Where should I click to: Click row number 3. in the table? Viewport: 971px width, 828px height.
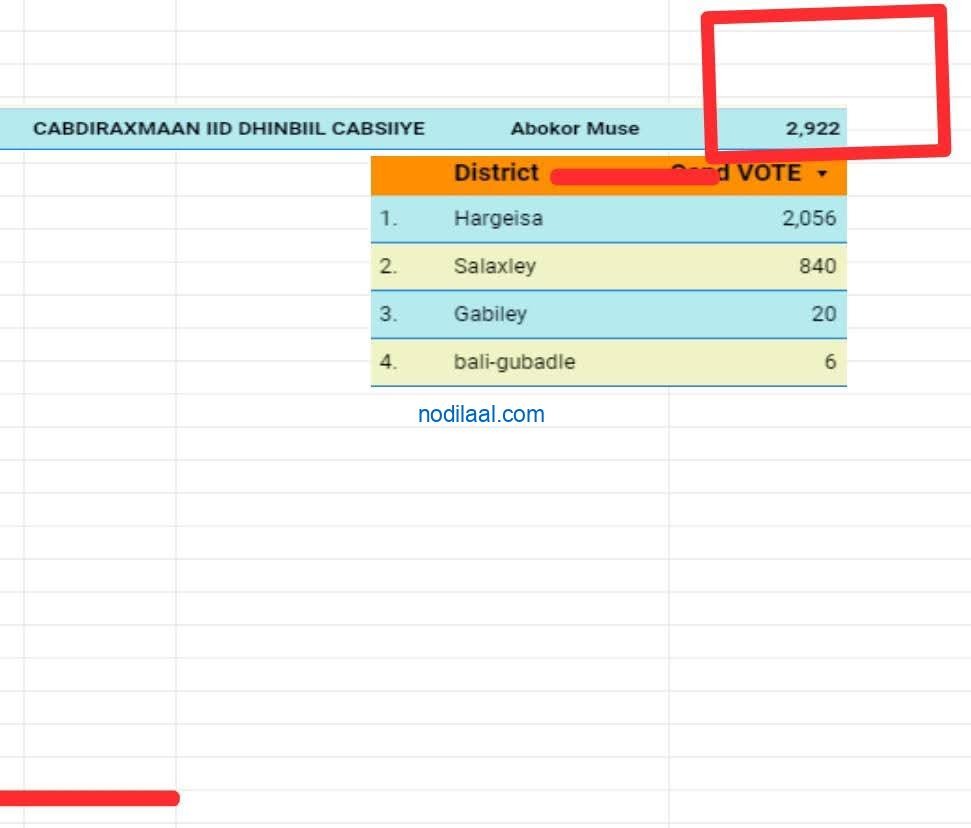coord(388,314)
